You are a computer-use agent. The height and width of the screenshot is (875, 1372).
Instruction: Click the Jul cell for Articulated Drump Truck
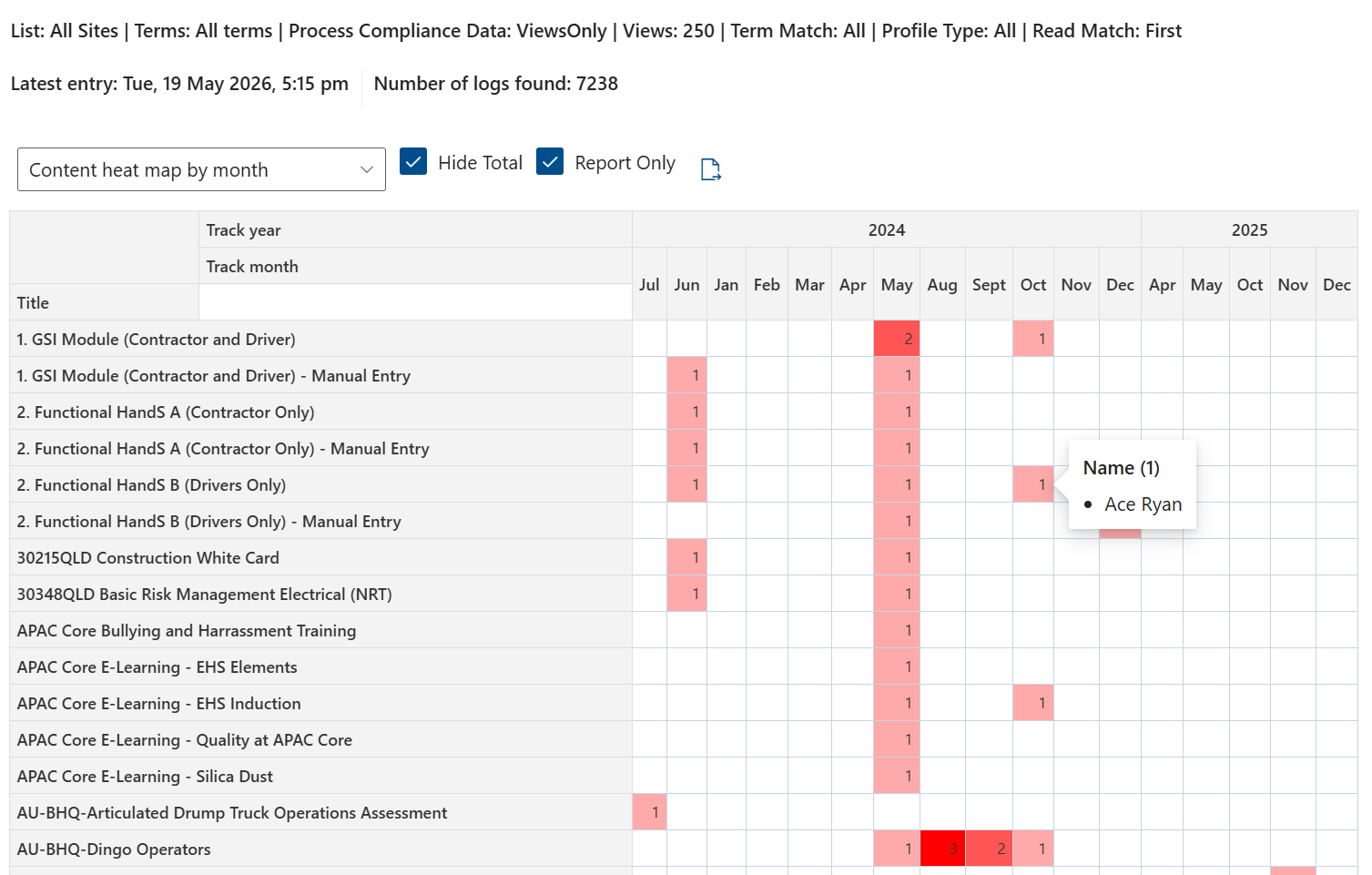[650, 812]
